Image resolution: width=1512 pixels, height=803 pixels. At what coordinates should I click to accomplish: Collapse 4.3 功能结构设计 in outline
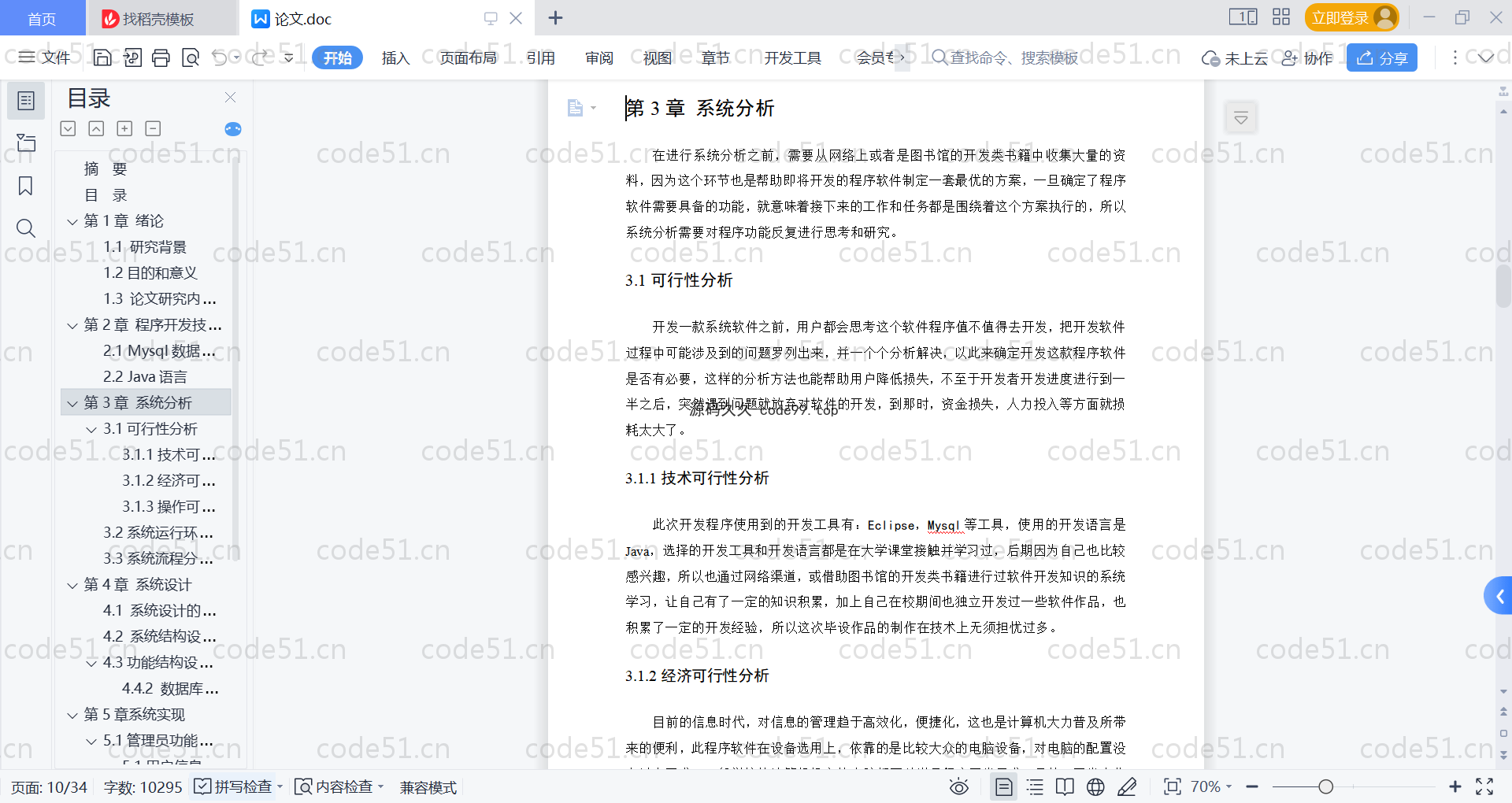coord(91,664)
